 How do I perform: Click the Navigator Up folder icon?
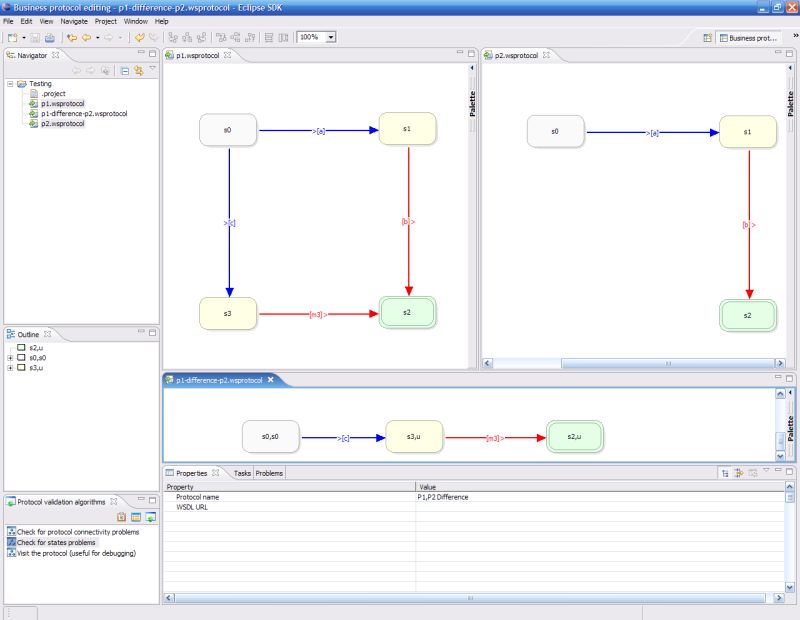click(x=105, y=71)
